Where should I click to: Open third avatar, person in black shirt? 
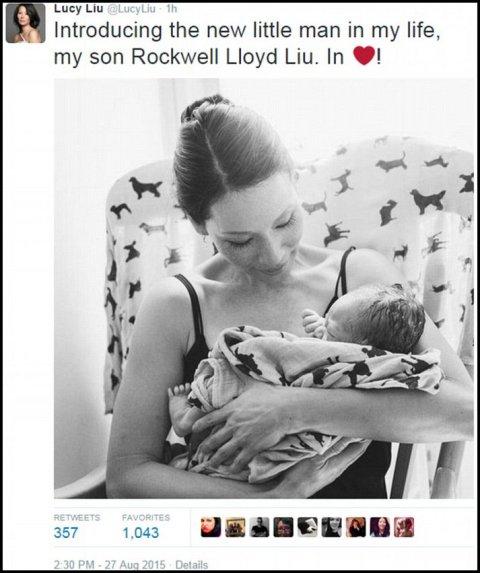click(259, 527)
